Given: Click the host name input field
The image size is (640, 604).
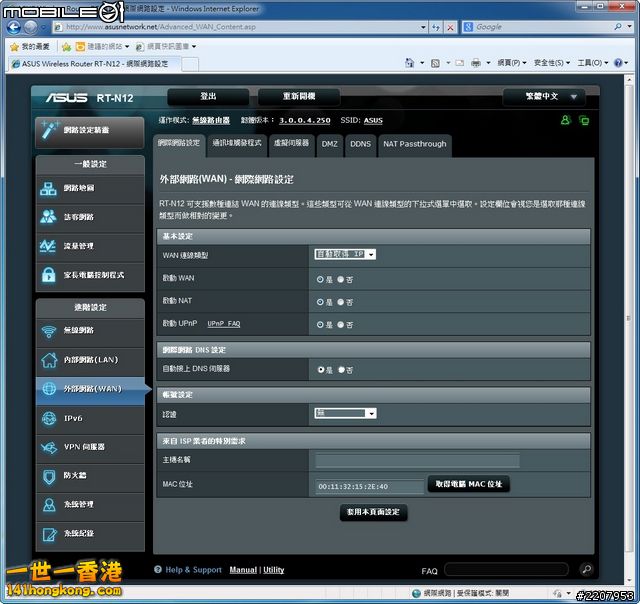Looking at the screenshot, I should 417,461.
